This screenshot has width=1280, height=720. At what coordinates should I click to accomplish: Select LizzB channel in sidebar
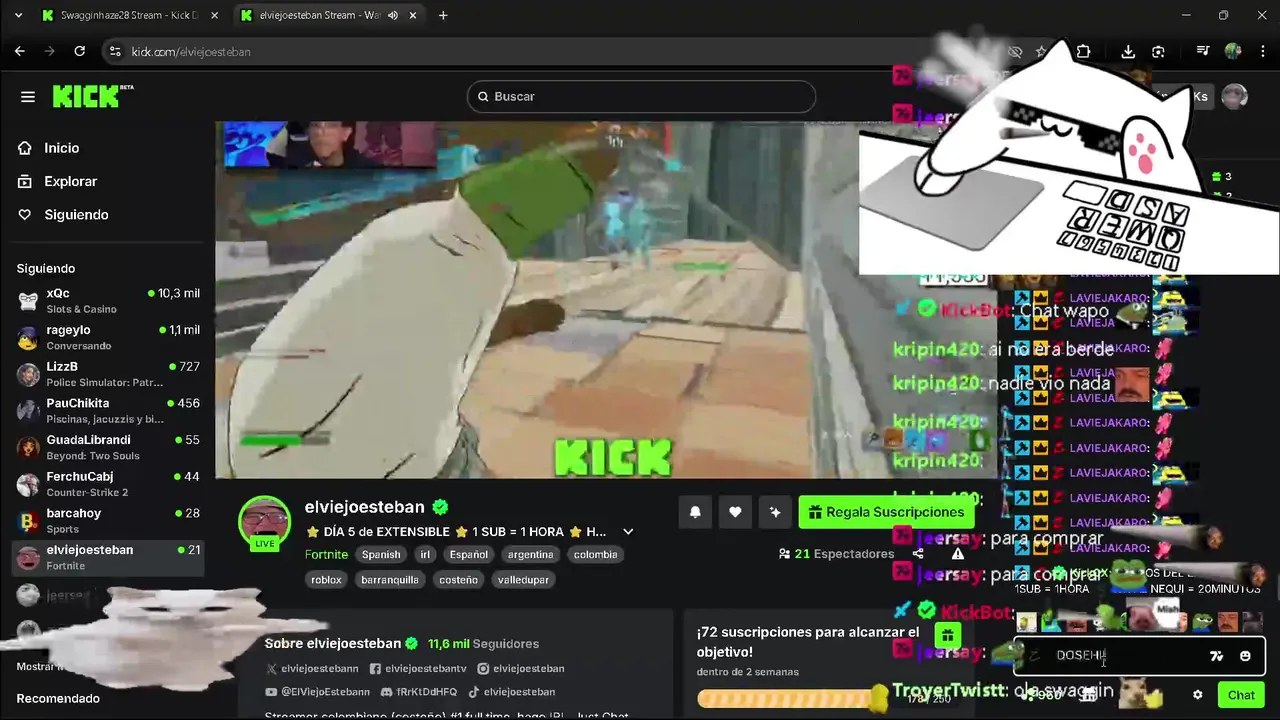[108, 374]
